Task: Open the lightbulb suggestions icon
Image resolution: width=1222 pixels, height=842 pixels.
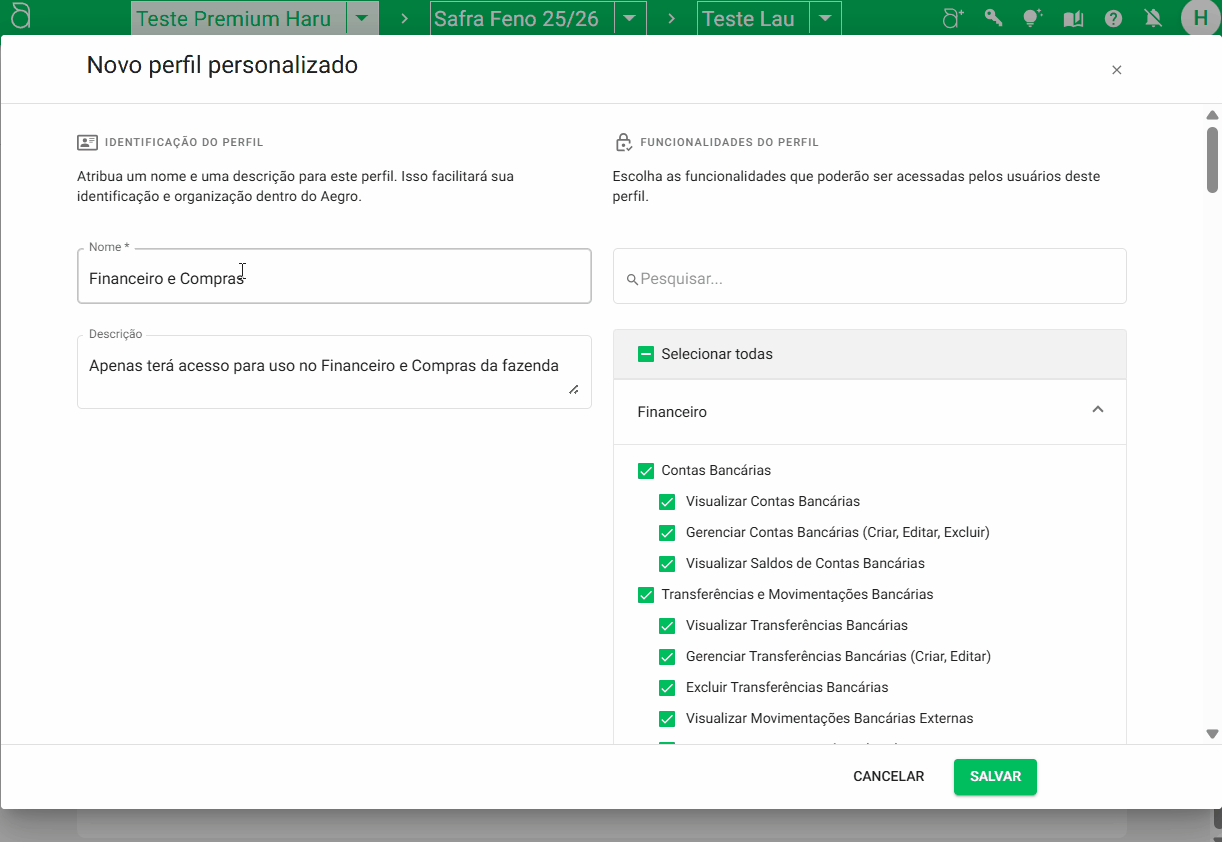Action: [1033, 18]
